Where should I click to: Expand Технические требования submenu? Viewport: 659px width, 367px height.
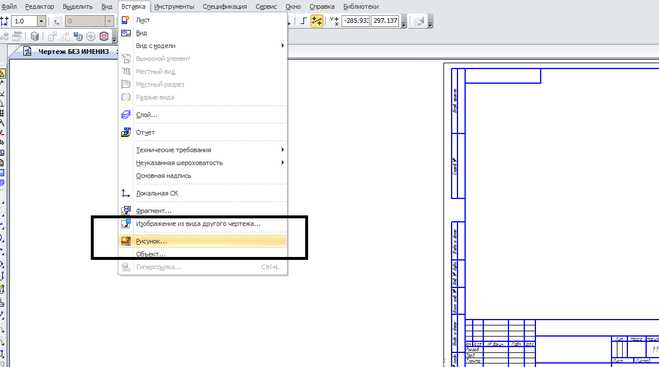(x=203, y=150)
